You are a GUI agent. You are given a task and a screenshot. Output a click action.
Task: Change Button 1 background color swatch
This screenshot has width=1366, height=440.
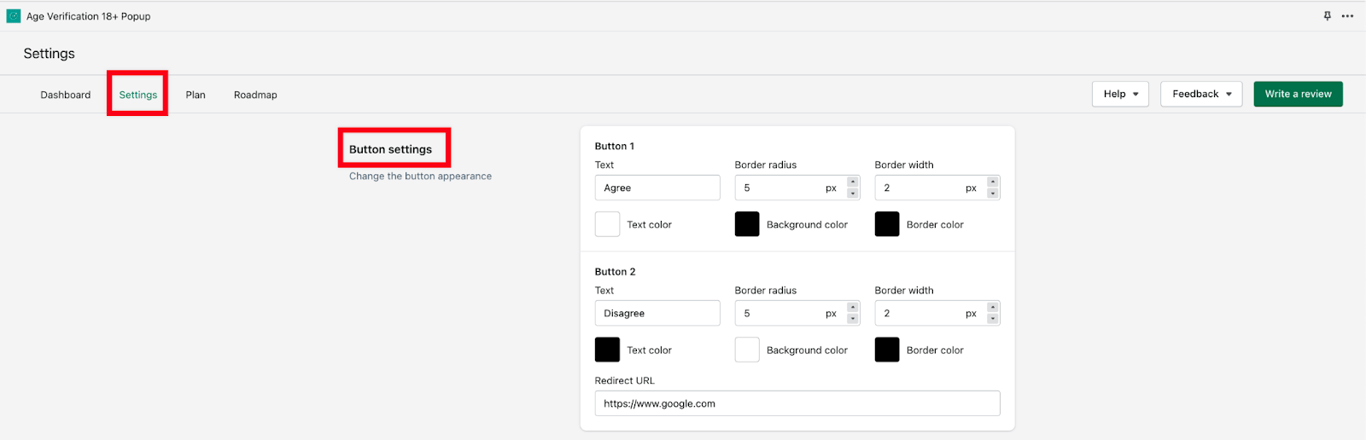pyautogui.click(x=747, y=224)
